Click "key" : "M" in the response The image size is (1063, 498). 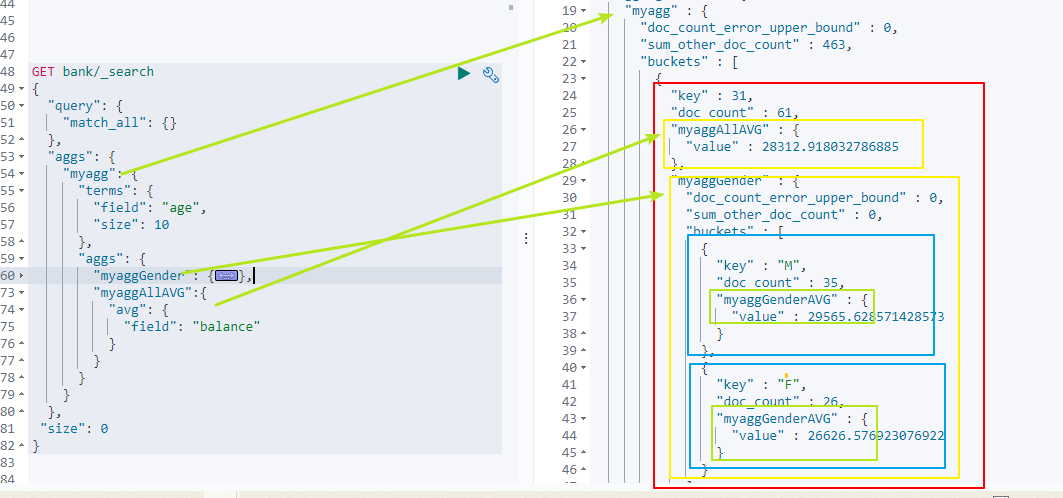point(761,265)
